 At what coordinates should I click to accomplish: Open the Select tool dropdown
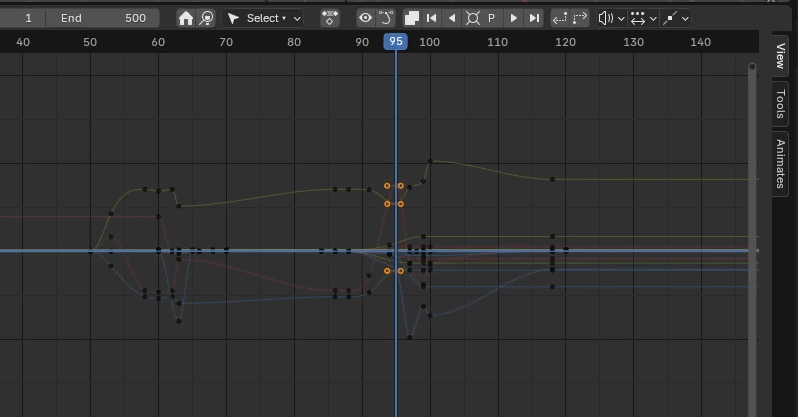tap(263, 18)
